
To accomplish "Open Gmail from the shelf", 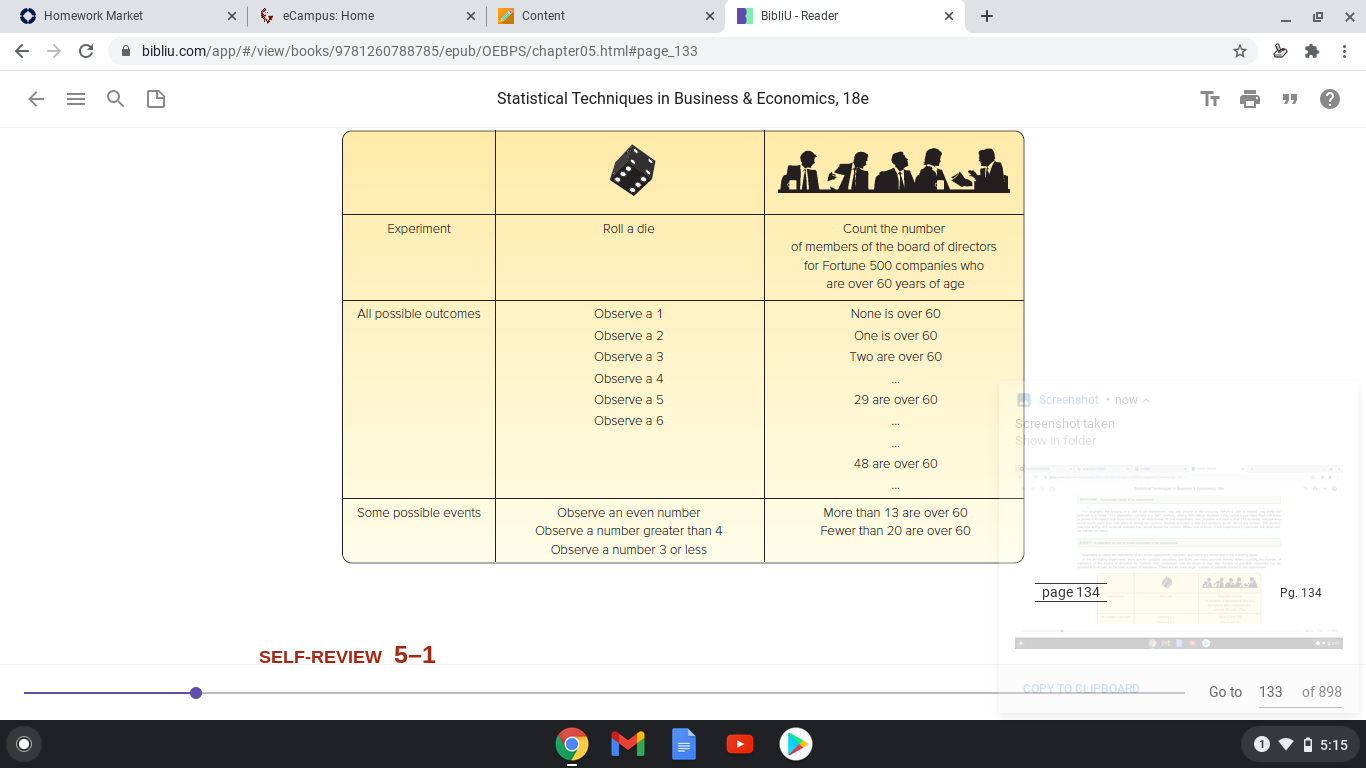I will (628, 744).
